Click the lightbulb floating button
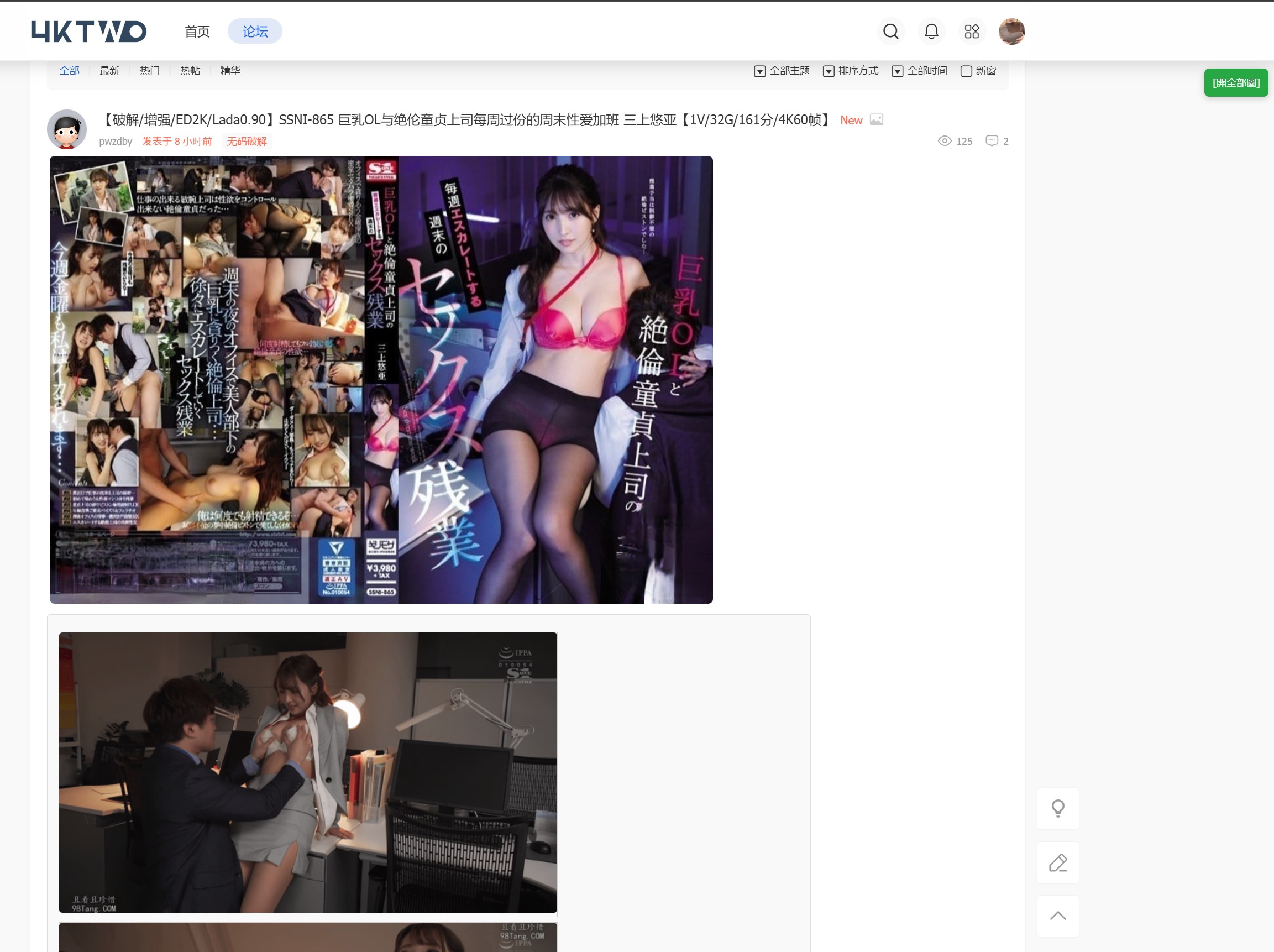The height and width of the screenshot is (952, 1274). point(1058,809)
